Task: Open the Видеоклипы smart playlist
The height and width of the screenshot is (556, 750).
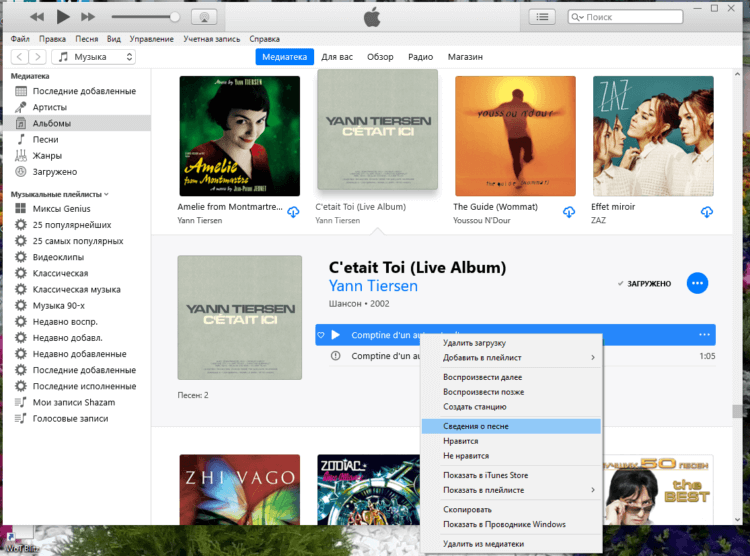Action: point(77,257)
